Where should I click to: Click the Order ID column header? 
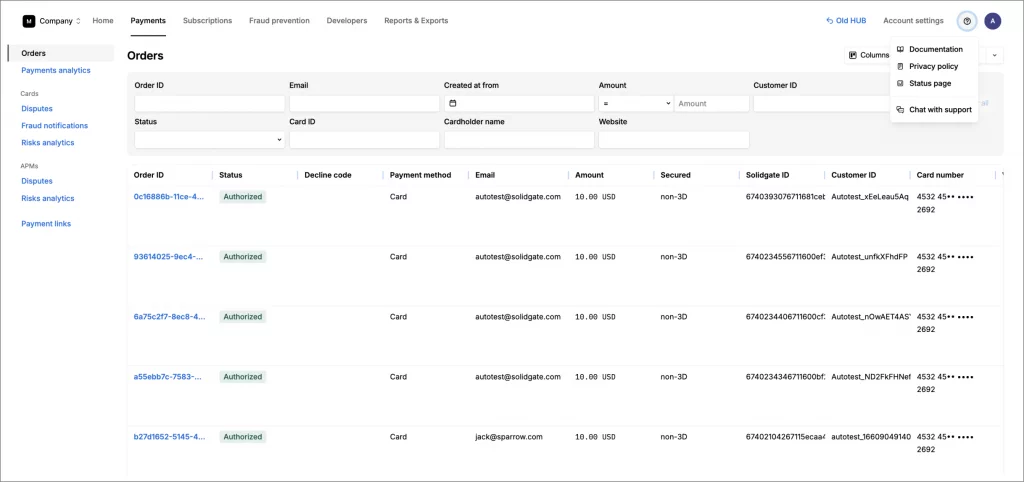pyautogui.click(x=149, y=175)
